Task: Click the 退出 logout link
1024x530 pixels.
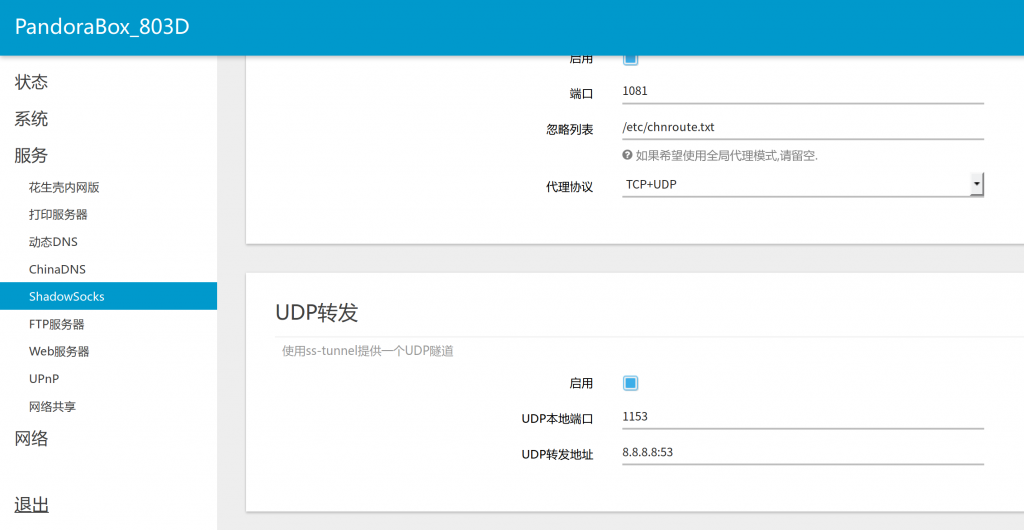Action: [31, 505]
